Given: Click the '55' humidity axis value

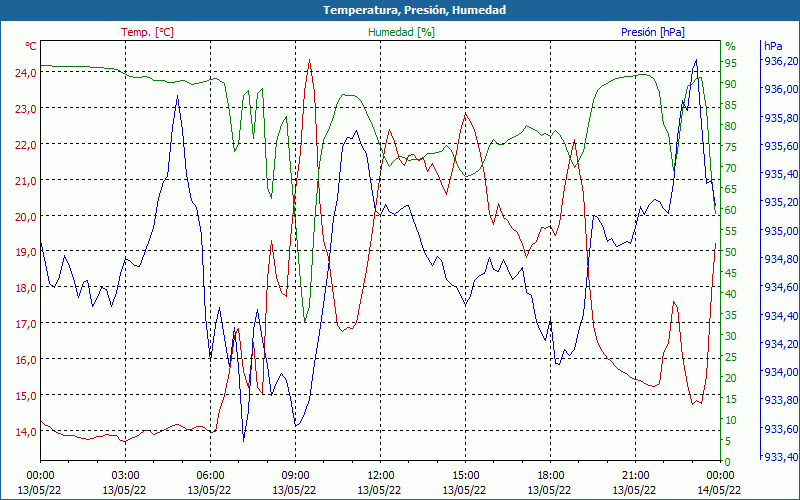Looking at the screenshot, I should pos(731,231).
